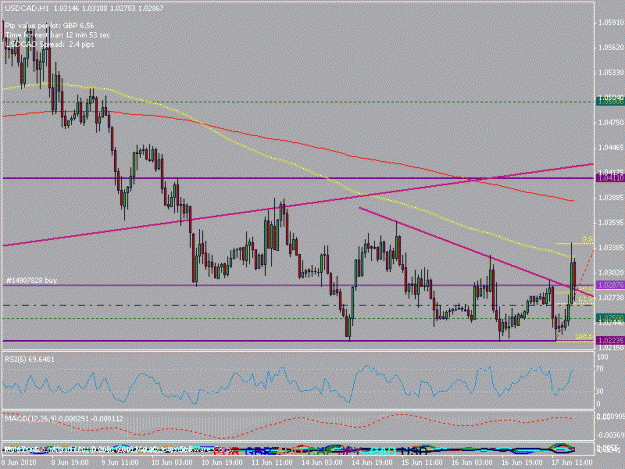Screen dimensions: 625x469
Task: Click the 1.05910 price axis label
Action: tap(611, 23)
